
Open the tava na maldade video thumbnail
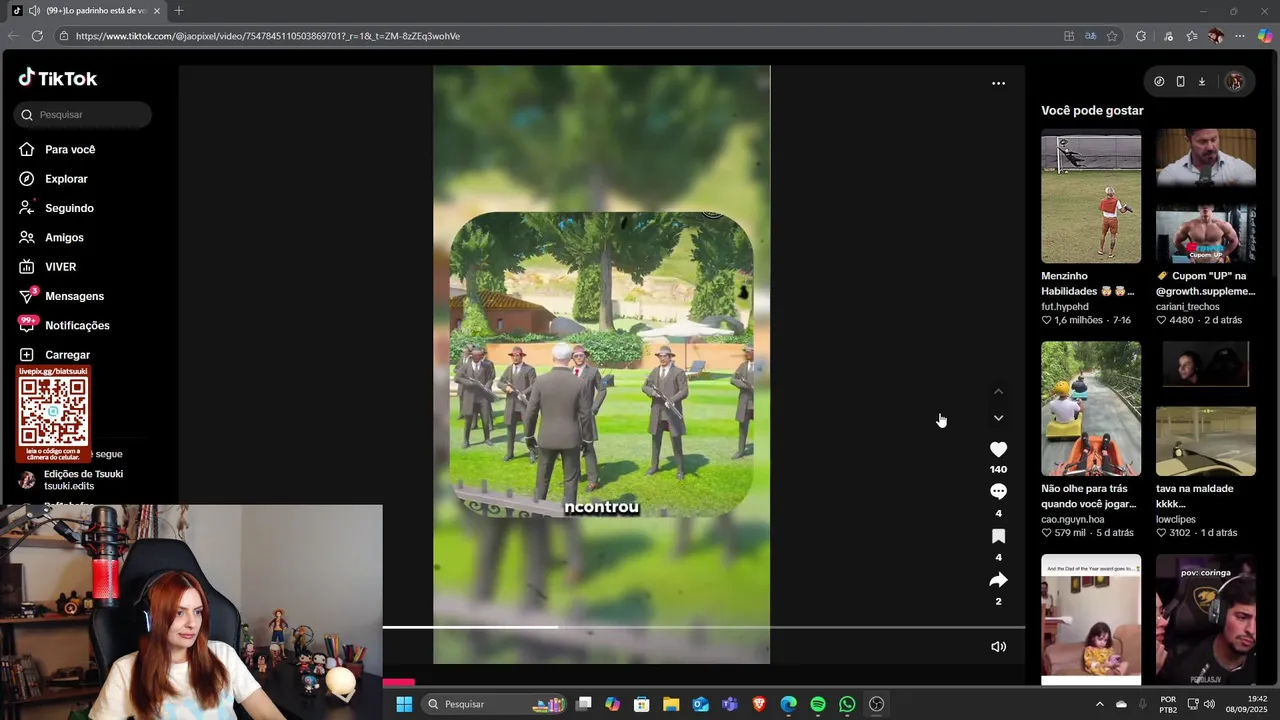click(1206, 409)
